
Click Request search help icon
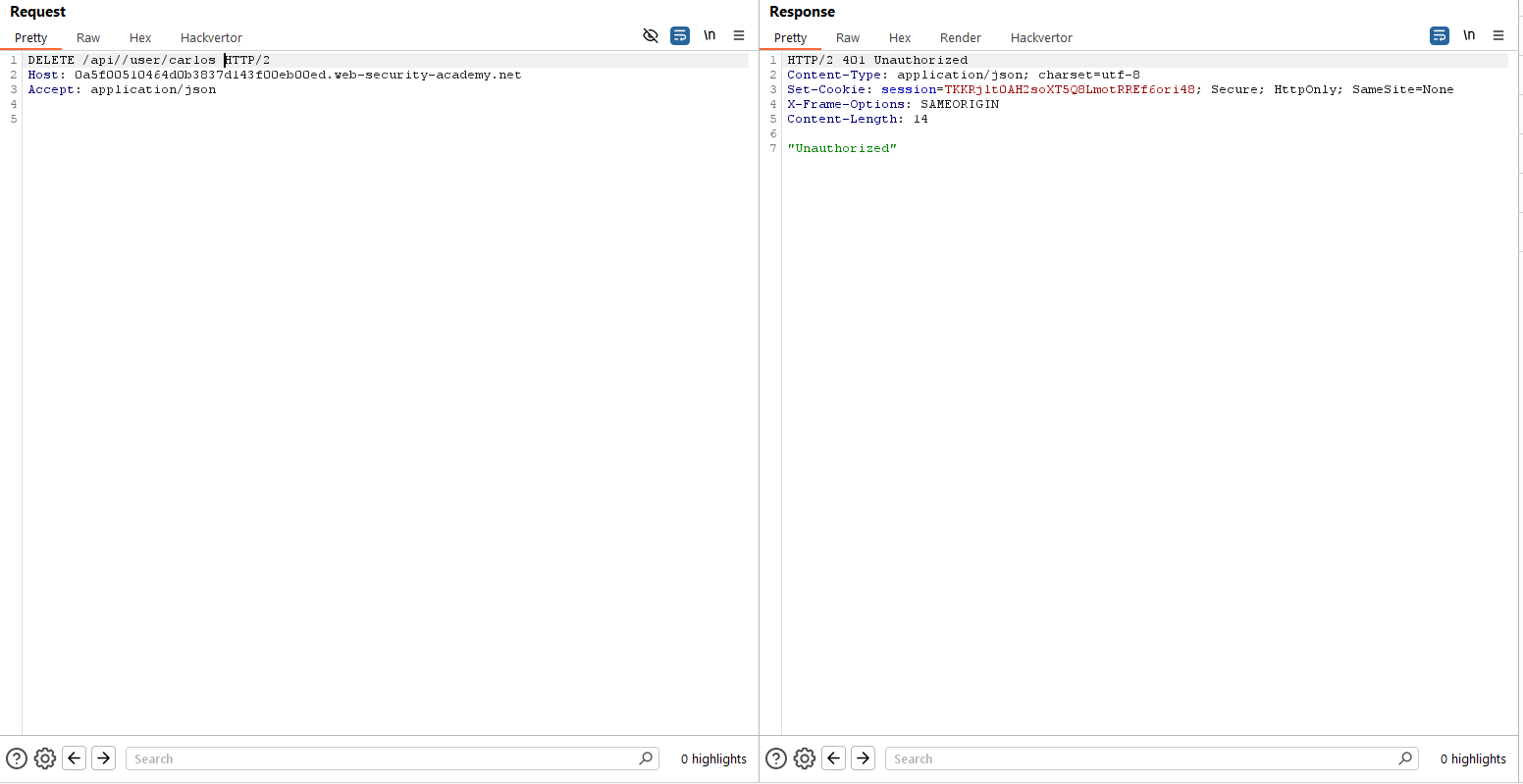pos(17,758)
